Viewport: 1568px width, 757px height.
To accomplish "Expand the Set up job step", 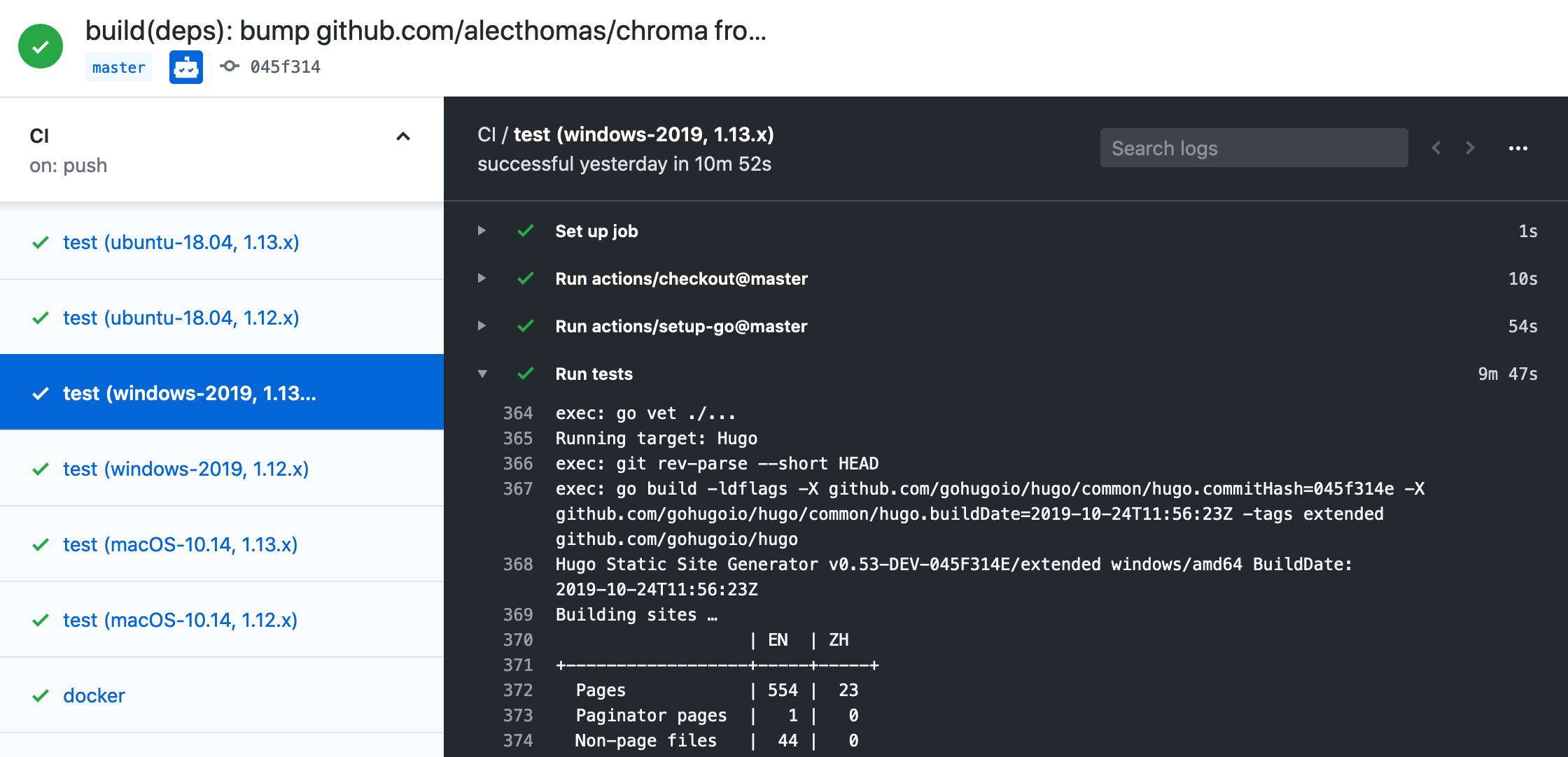I will tap(482, 231).
